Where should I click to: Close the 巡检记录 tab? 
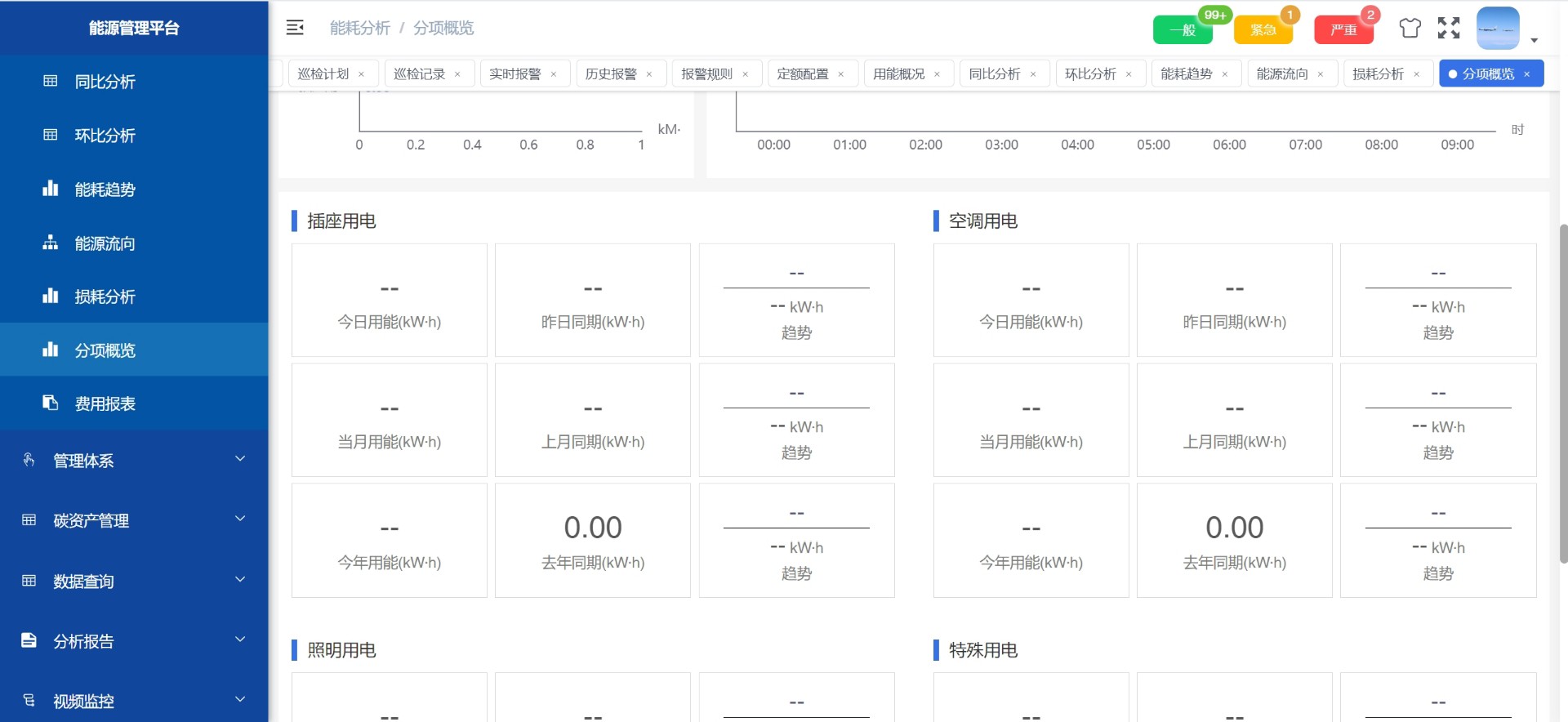click(457, 74)
